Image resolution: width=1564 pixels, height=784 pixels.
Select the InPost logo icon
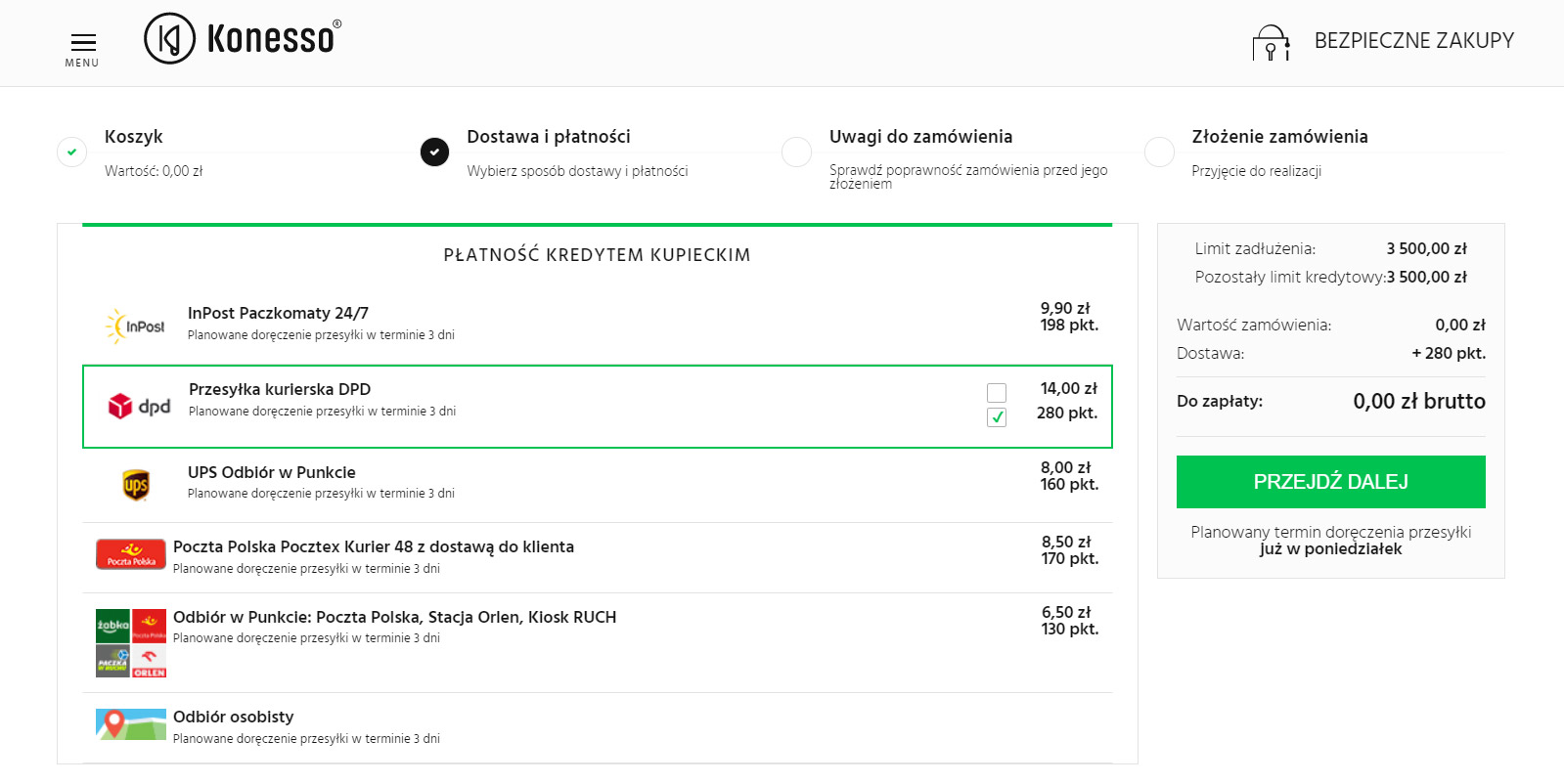pos(135,326)
